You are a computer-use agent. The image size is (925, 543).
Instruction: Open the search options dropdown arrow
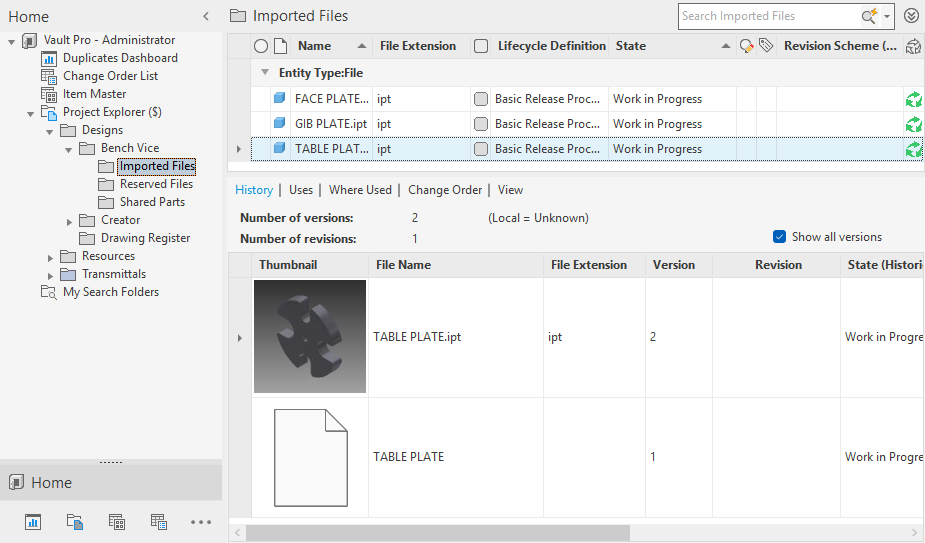pos(887,16)
